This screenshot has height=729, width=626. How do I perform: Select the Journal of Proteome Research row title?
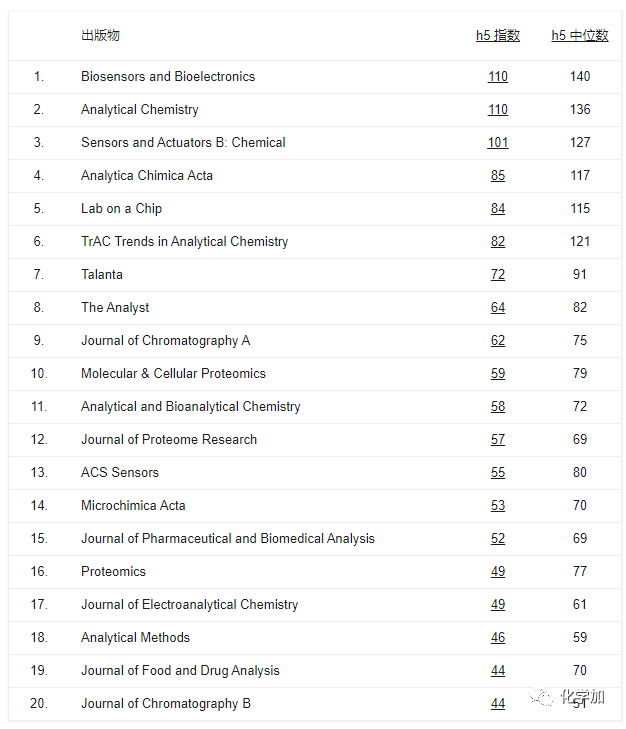click(169, 440)
